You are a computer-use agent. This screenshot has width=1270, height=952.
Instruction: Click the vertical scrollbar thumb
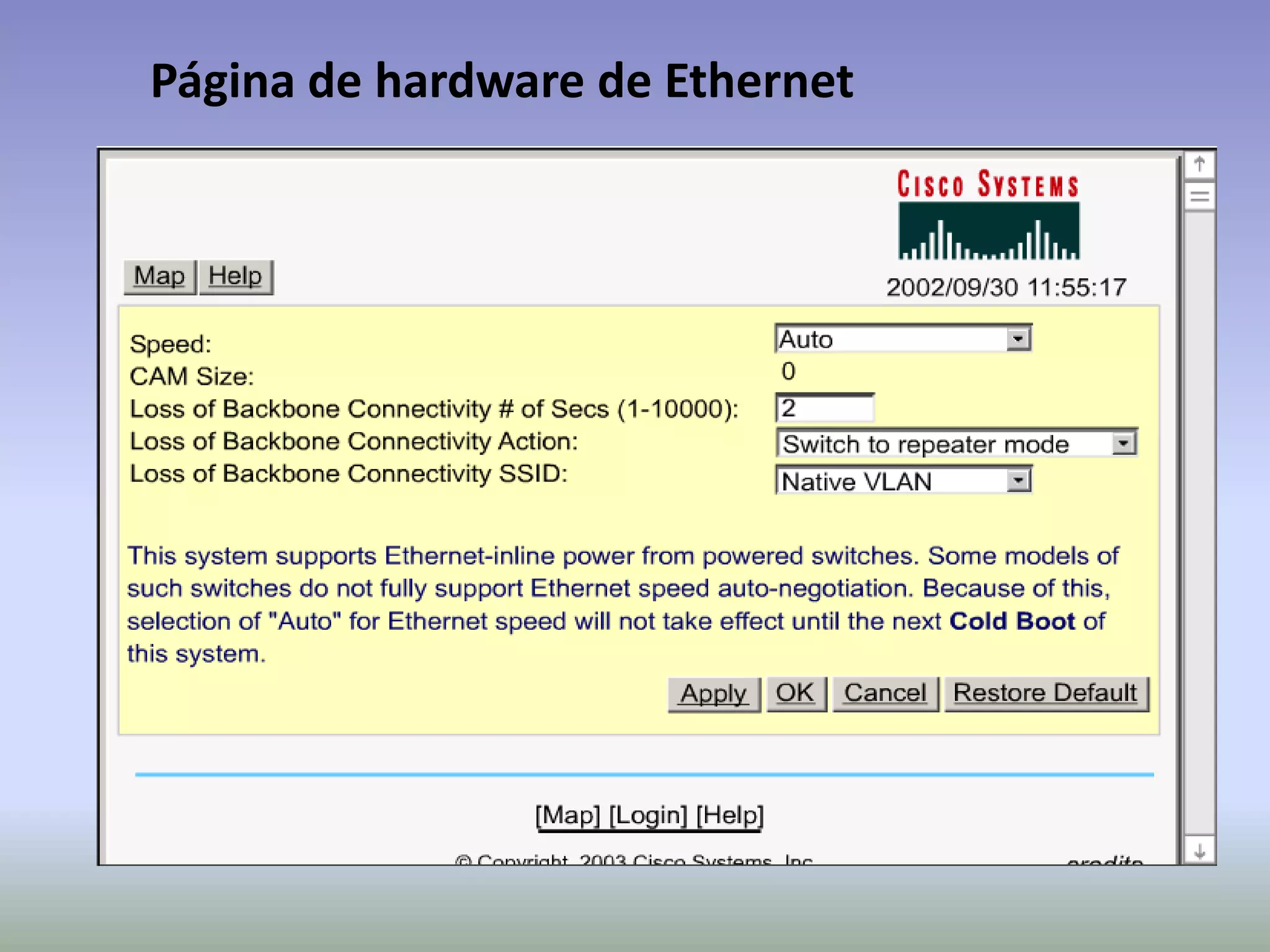(1199, 197)
